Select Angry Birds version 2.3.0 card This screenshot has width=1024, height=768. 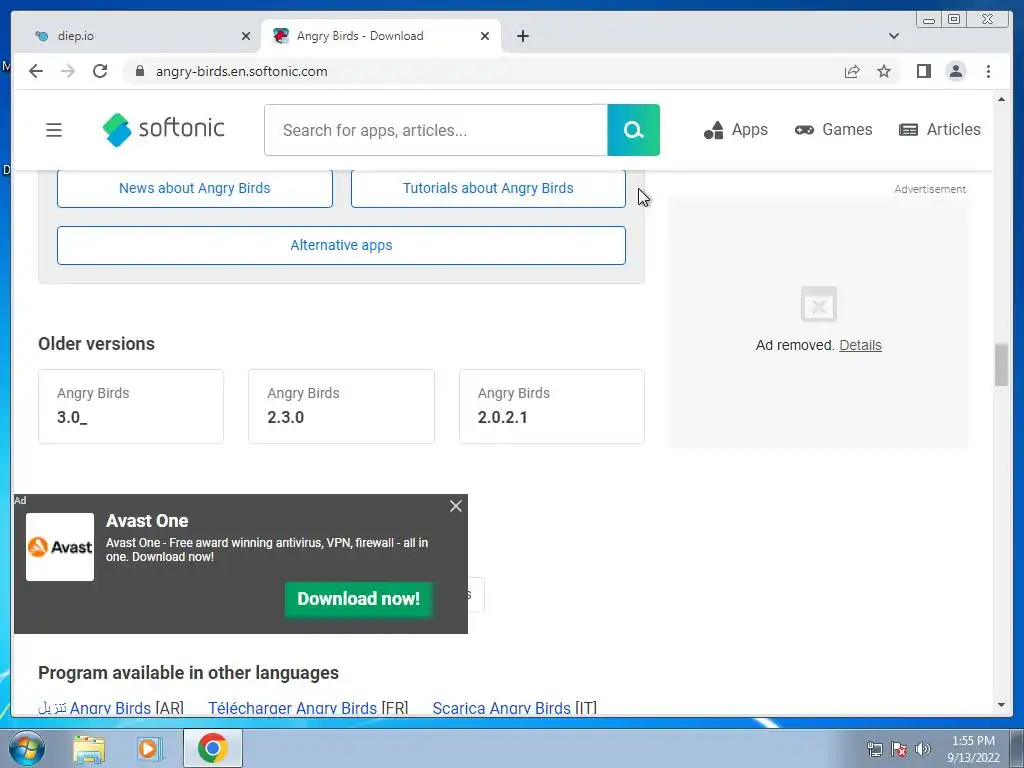pos(341,406)
